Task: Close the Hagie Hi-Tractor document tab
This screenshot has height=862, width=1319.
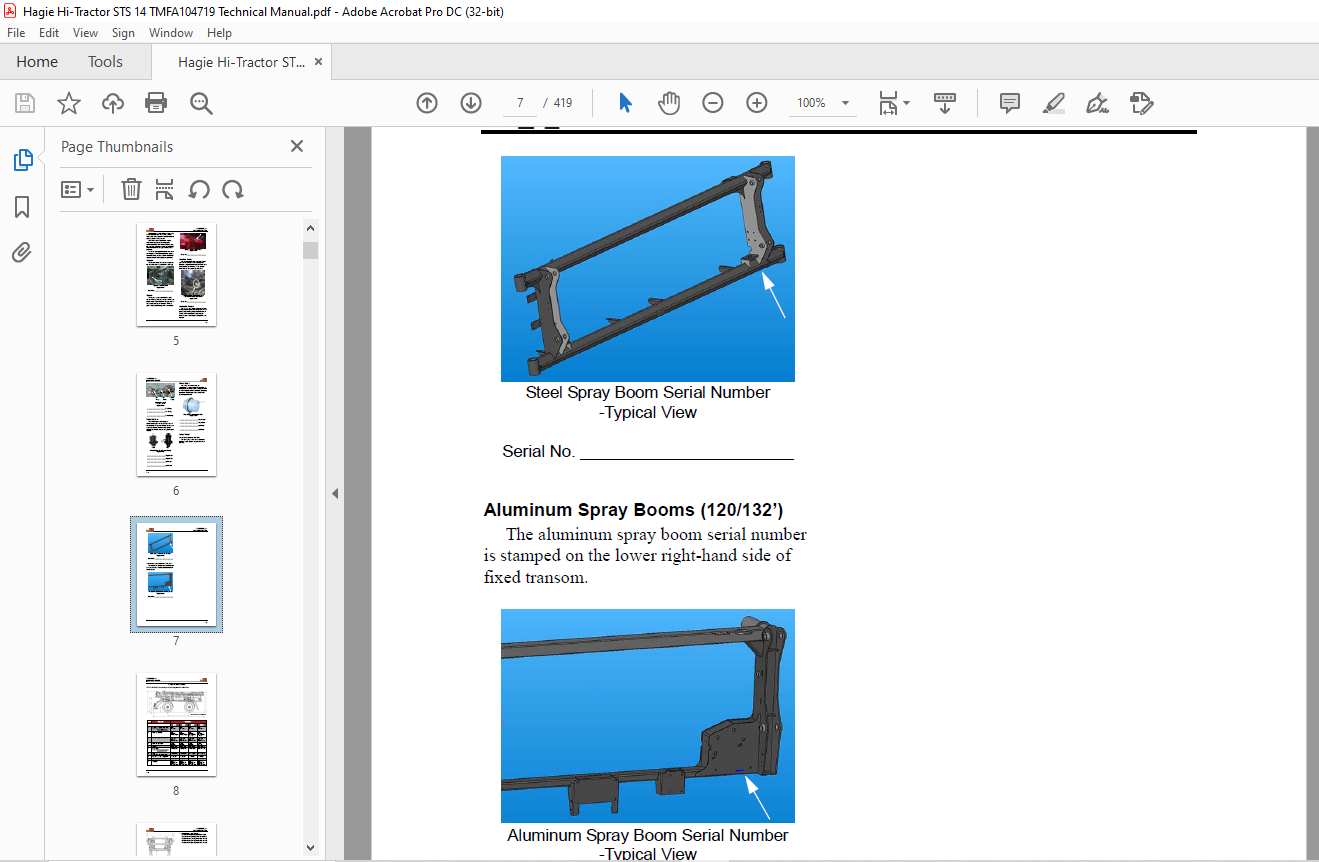Action: tap(318, 62)
